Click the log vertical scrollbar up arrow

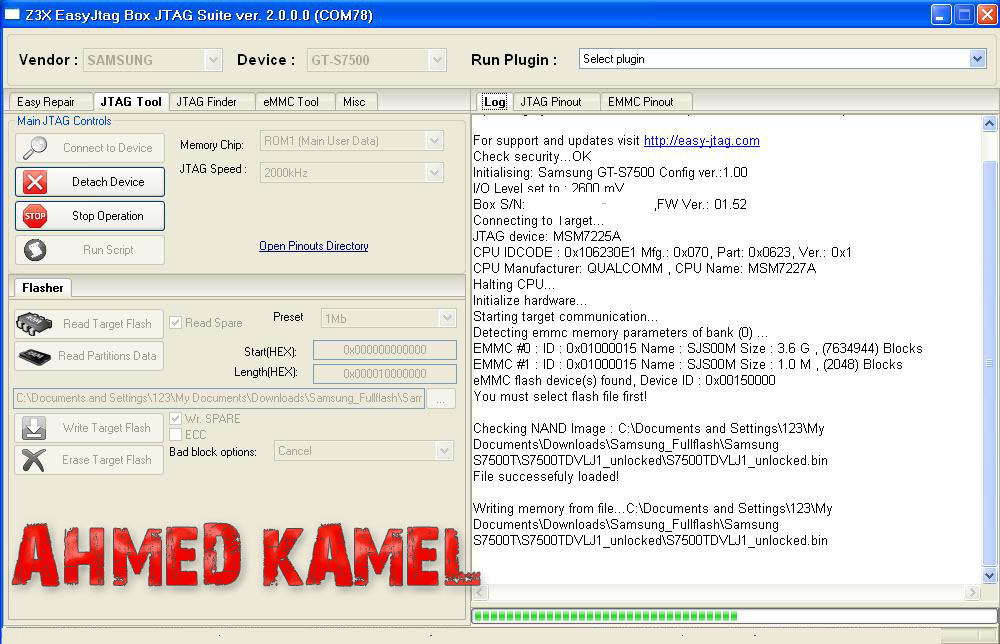pos(989,124)
